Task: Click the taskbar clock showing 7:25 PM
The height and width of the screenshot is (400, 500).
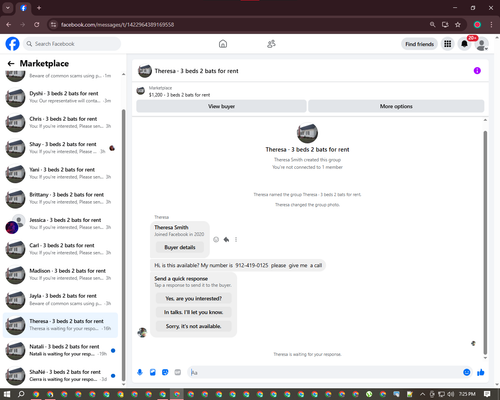Action: [x=467, y=394]
